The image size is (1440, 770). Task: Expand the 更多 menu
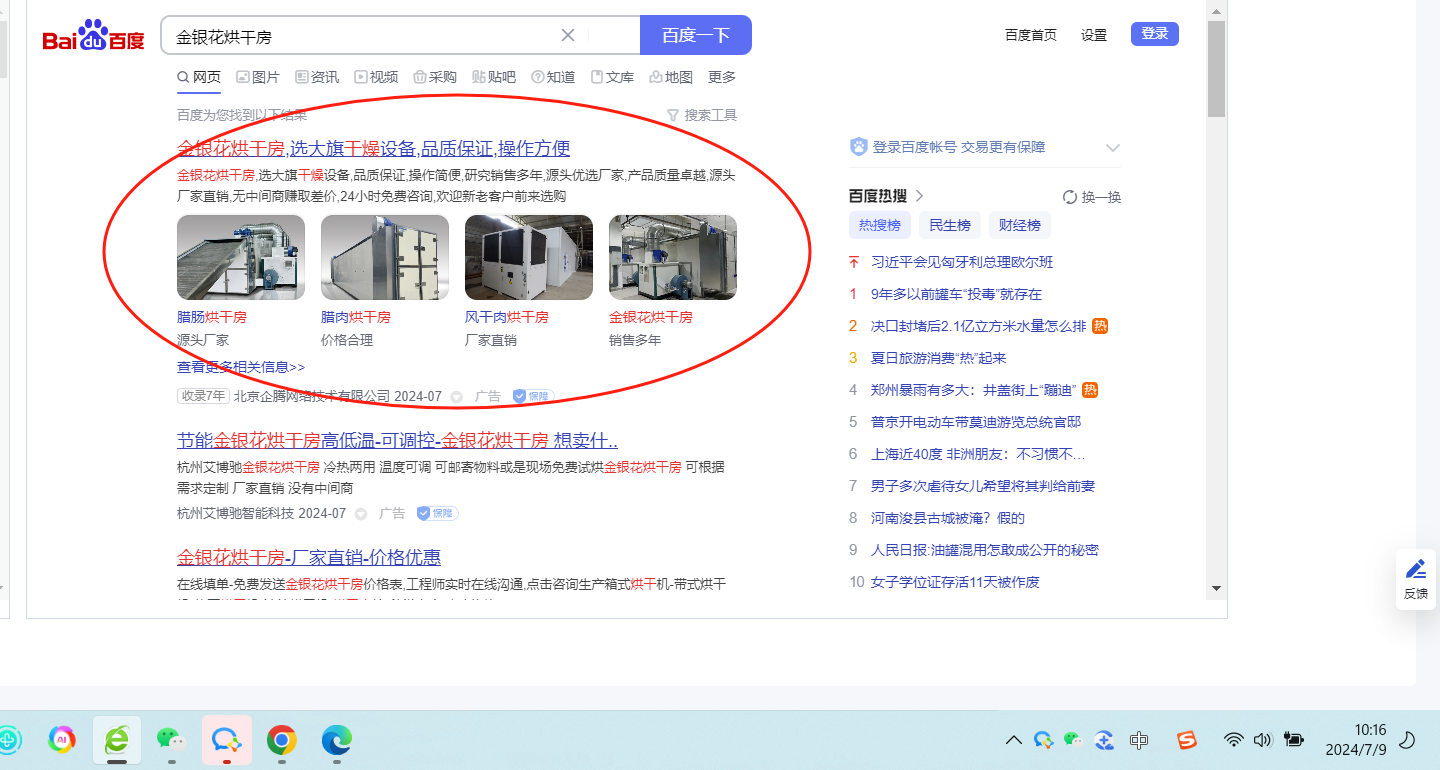tap(722, 77)
